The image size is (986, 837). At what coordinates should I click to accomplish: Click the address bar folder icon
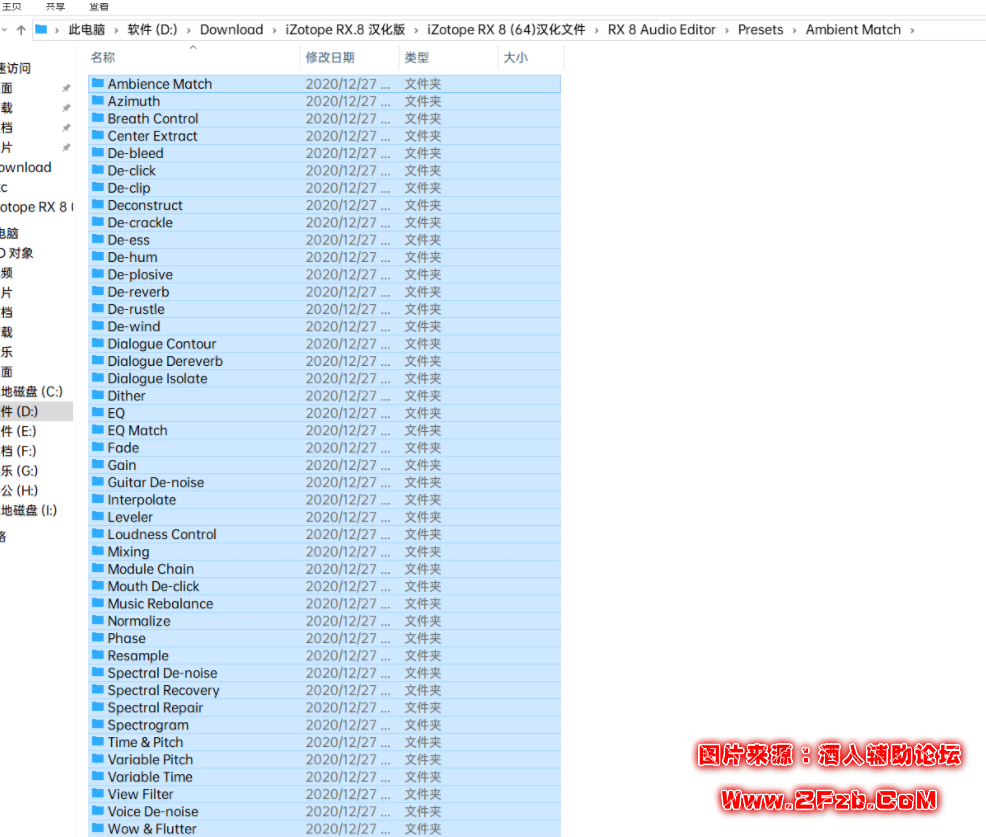click(x=42, y=30)
